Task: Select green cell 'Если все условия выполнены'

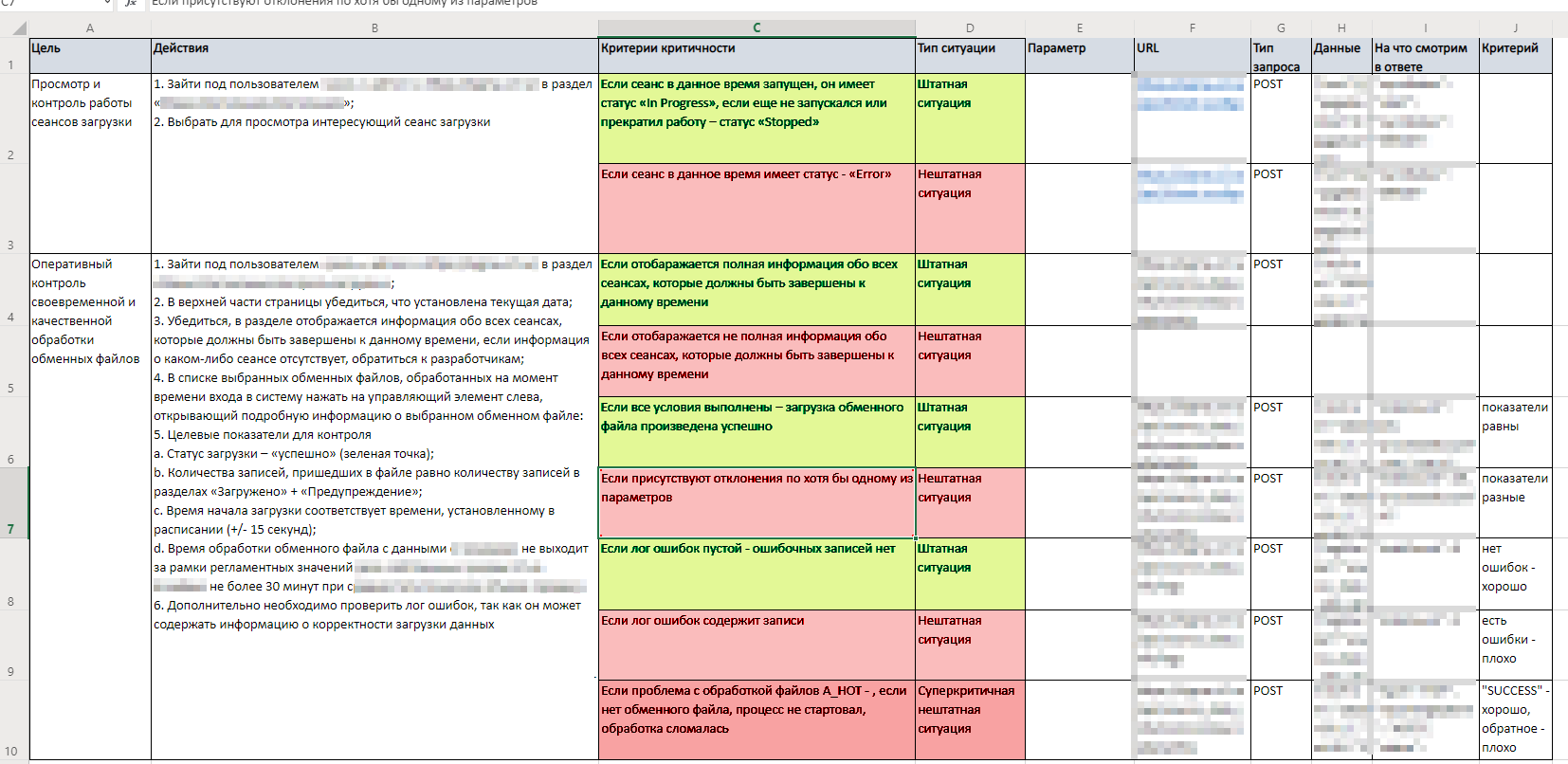Action: 757,432
